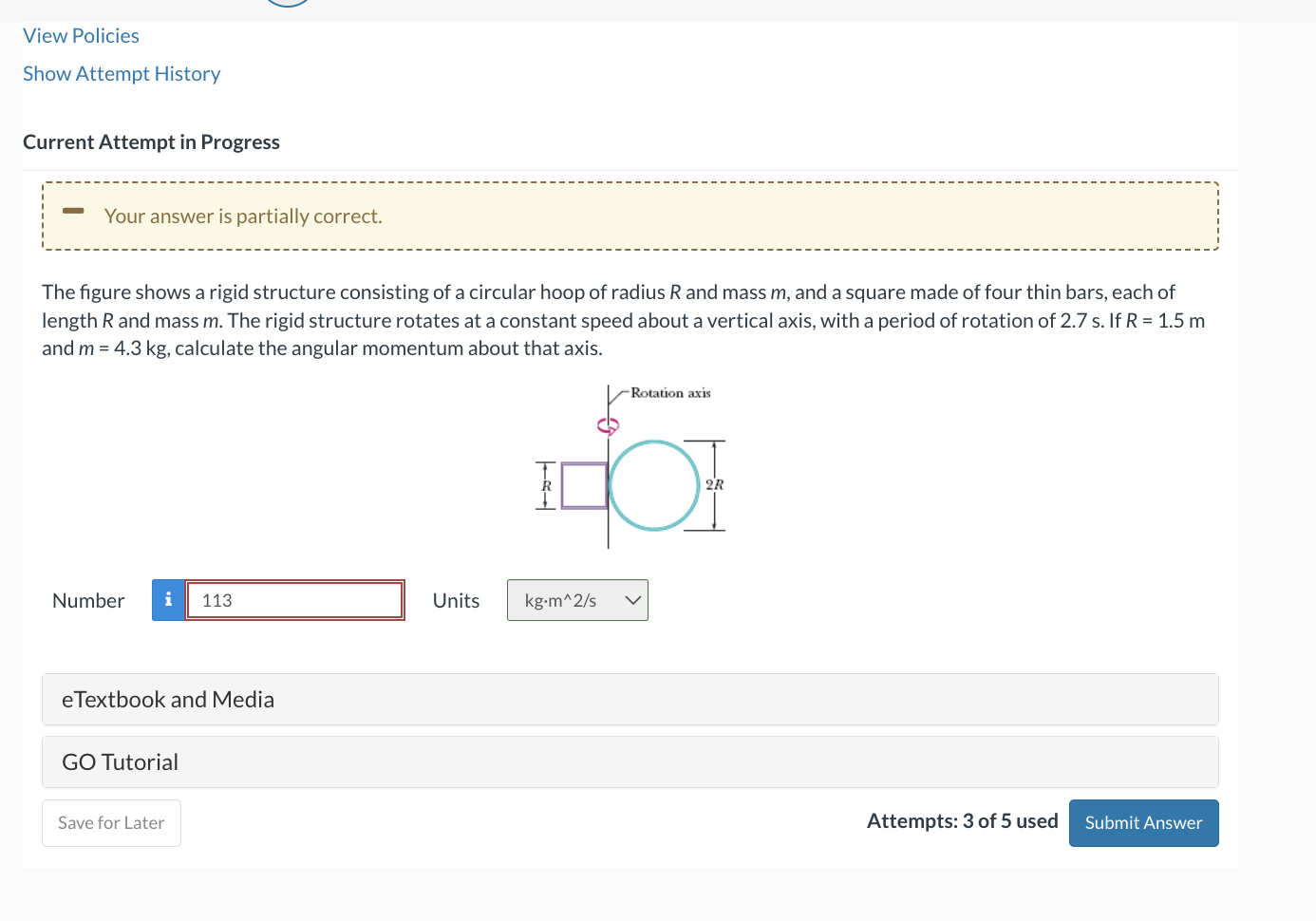1316x921 pixels.
Task: Open the View Policies link
Action: (81, 35)
